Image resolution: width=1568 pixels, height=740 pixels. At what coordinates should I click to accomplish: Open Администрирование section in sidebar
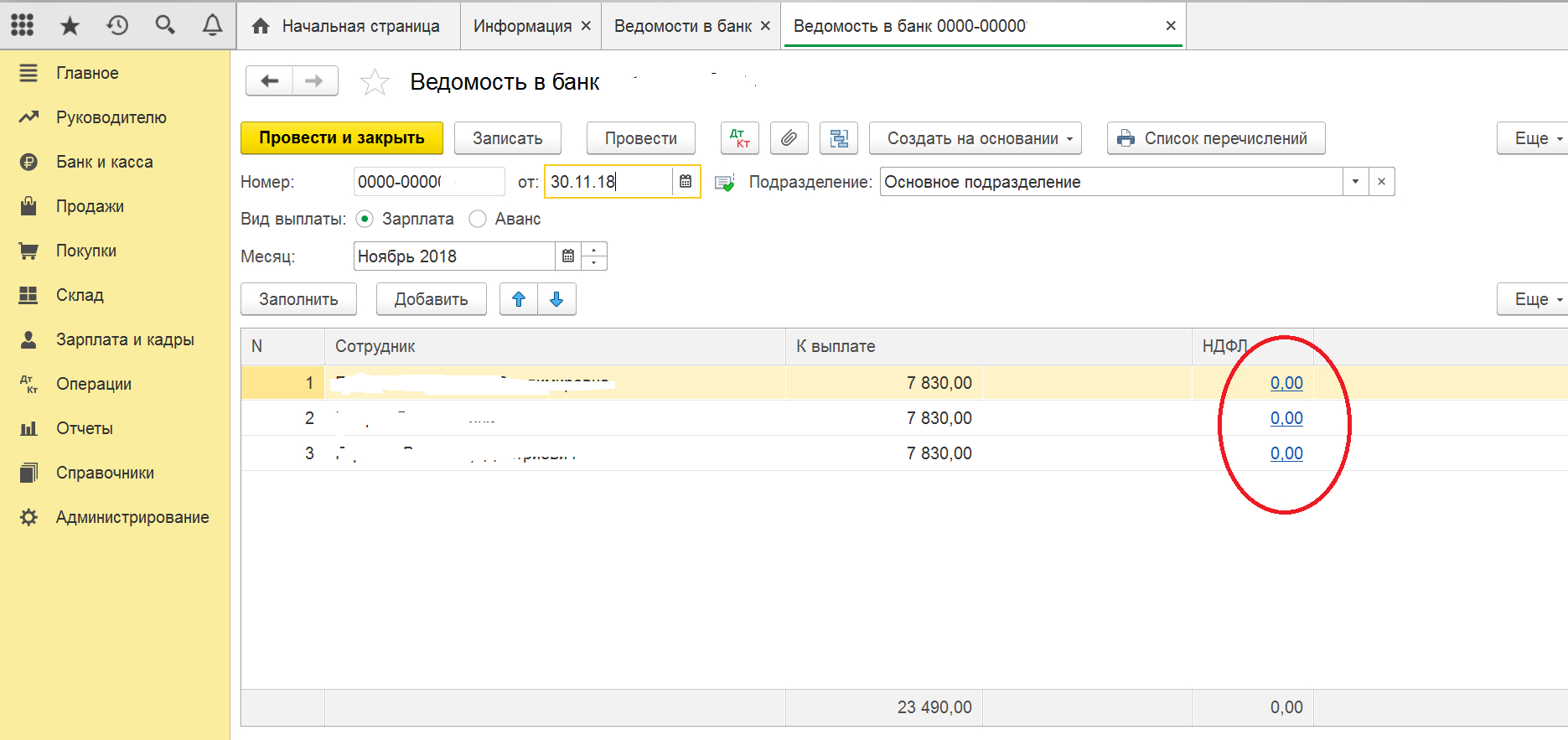pyautogui.click(x=132, y=517)
